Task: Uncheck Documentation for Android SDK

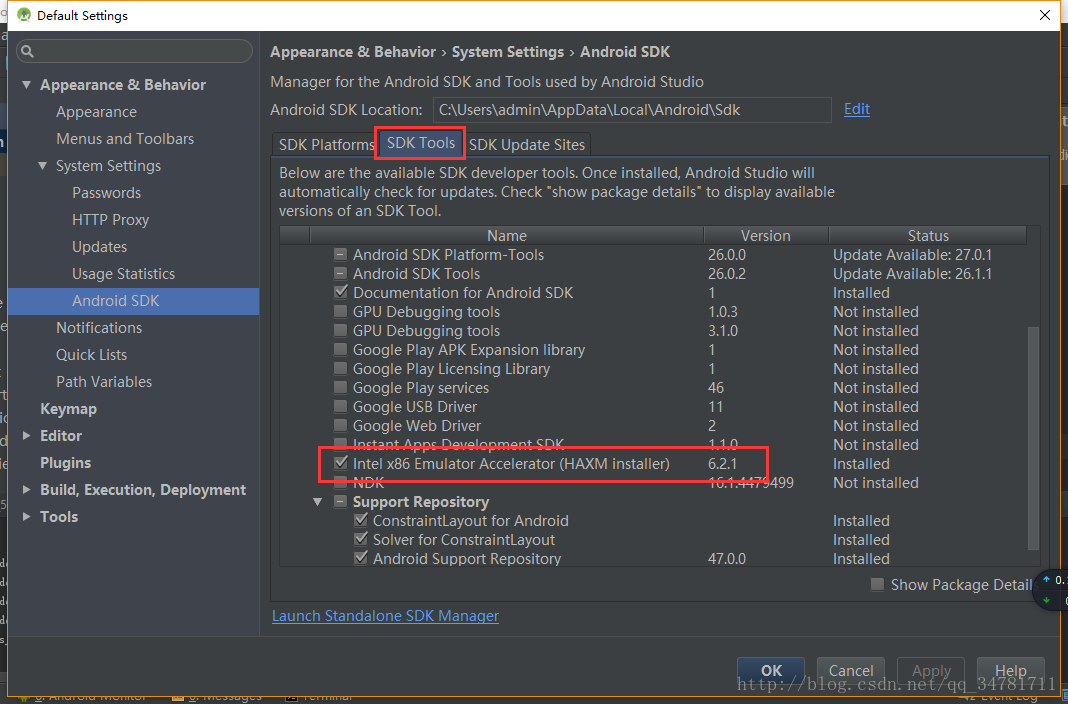Action: [341, 292]
